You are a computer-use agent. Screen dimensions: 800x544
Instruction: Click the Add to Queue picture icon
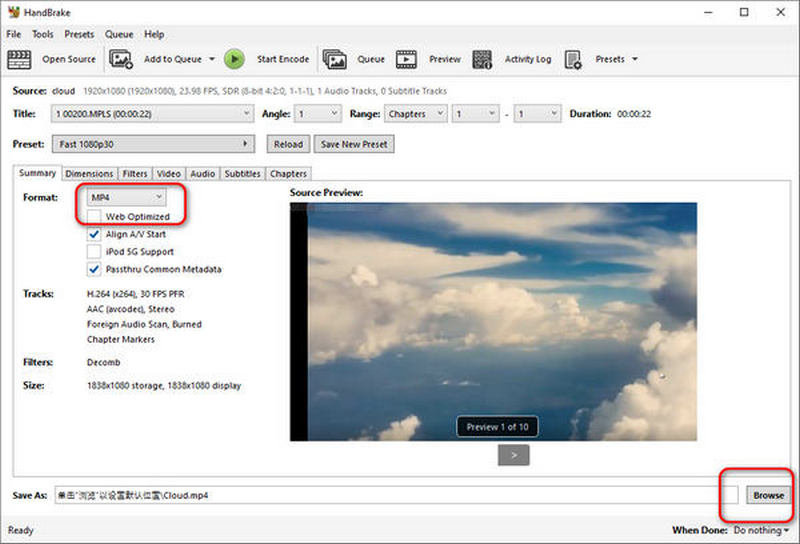[x=121, y=59]
